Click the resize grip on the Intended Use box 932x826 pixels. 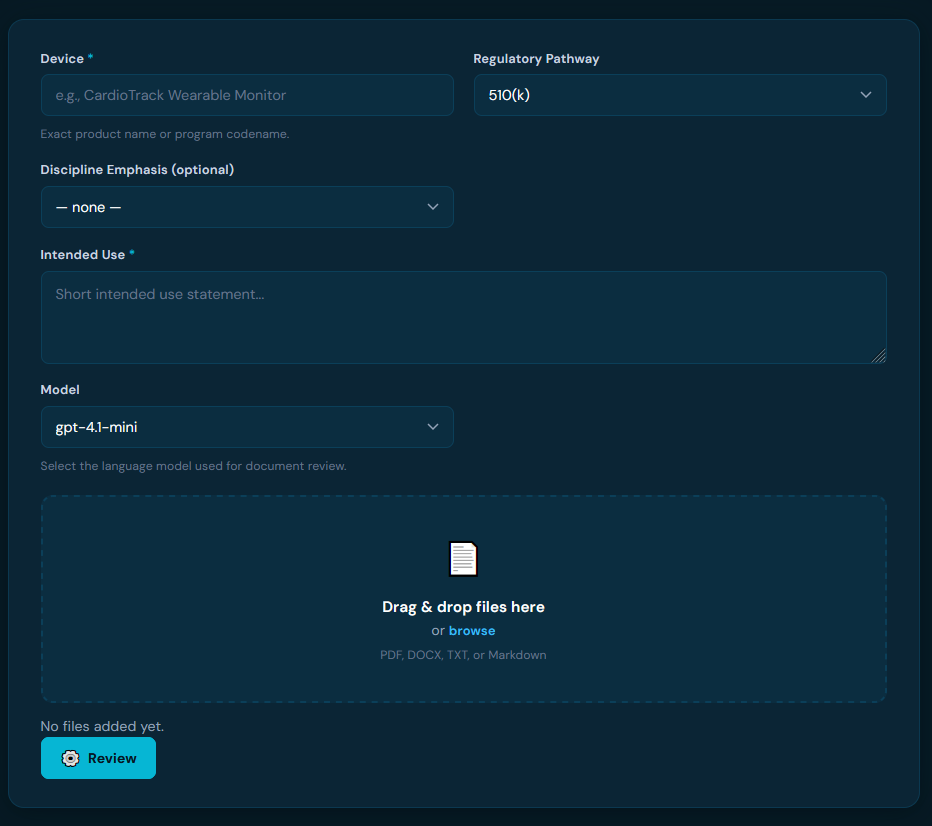click(x=880, y=355)
